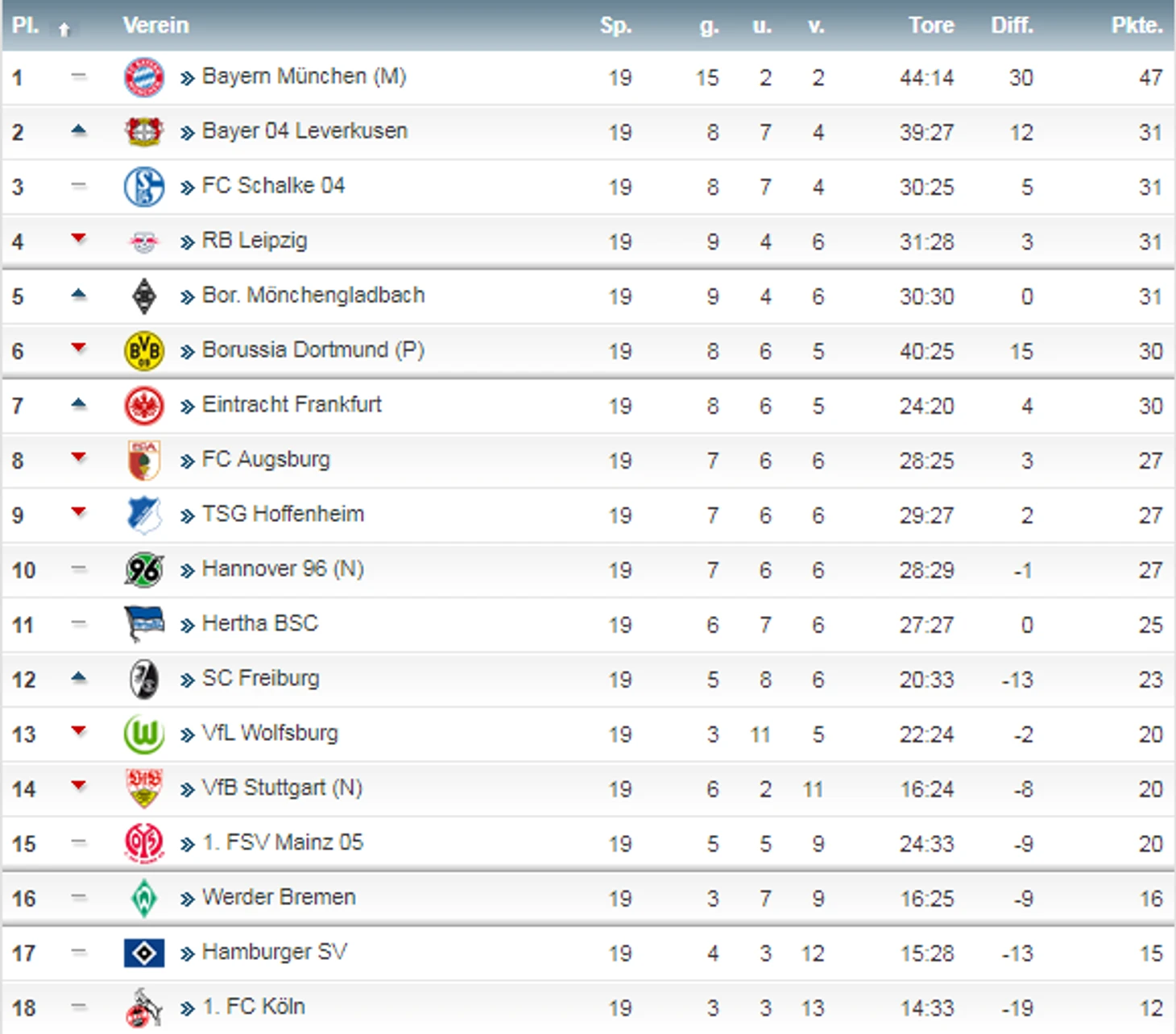The width and height of the screenshot is (1176, 1034).
Task: Click the Werder Bremen green diamond logo
Action: (144, 899)
